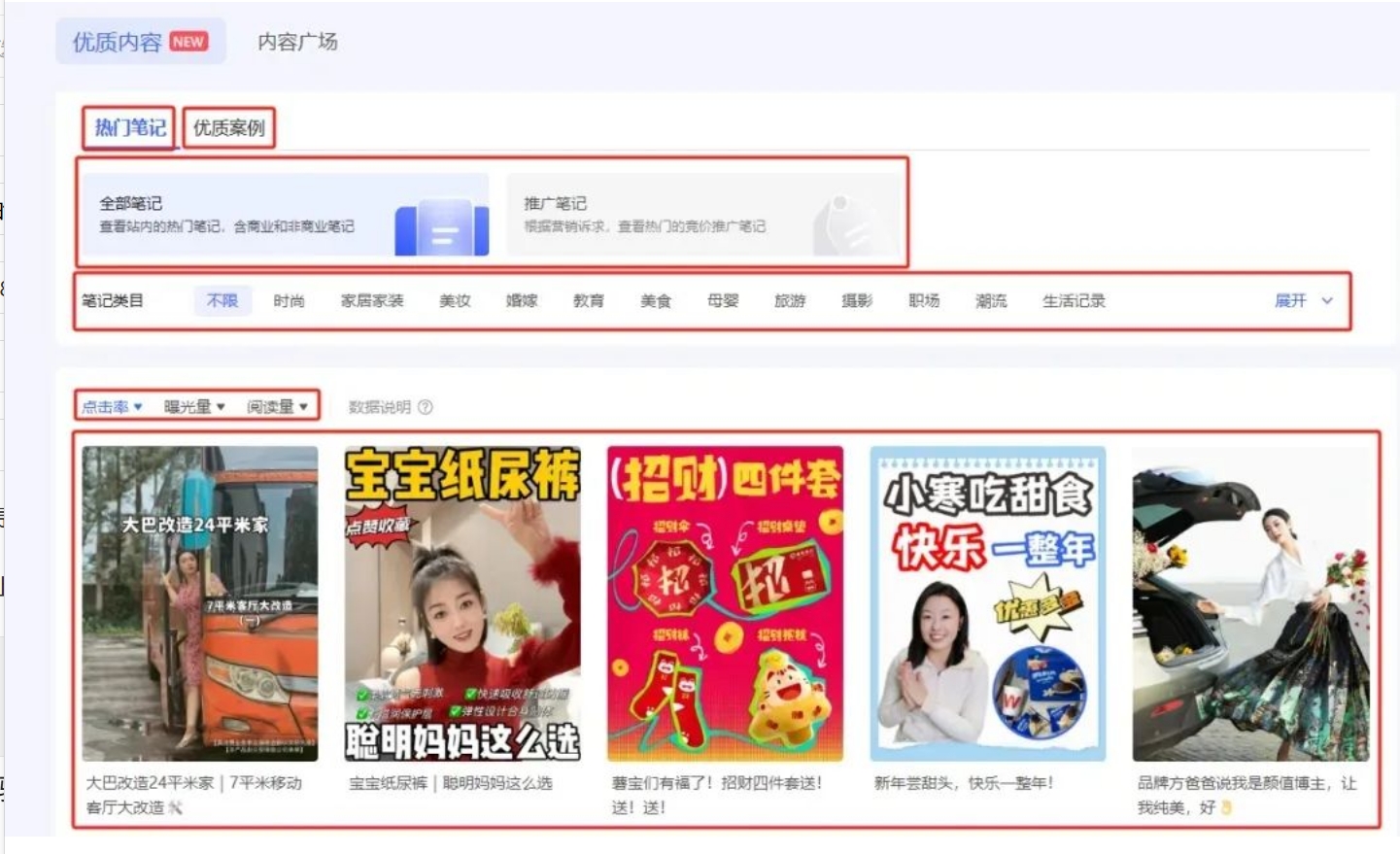Switch to the 优质内容 tab

(x=141, y=42)
